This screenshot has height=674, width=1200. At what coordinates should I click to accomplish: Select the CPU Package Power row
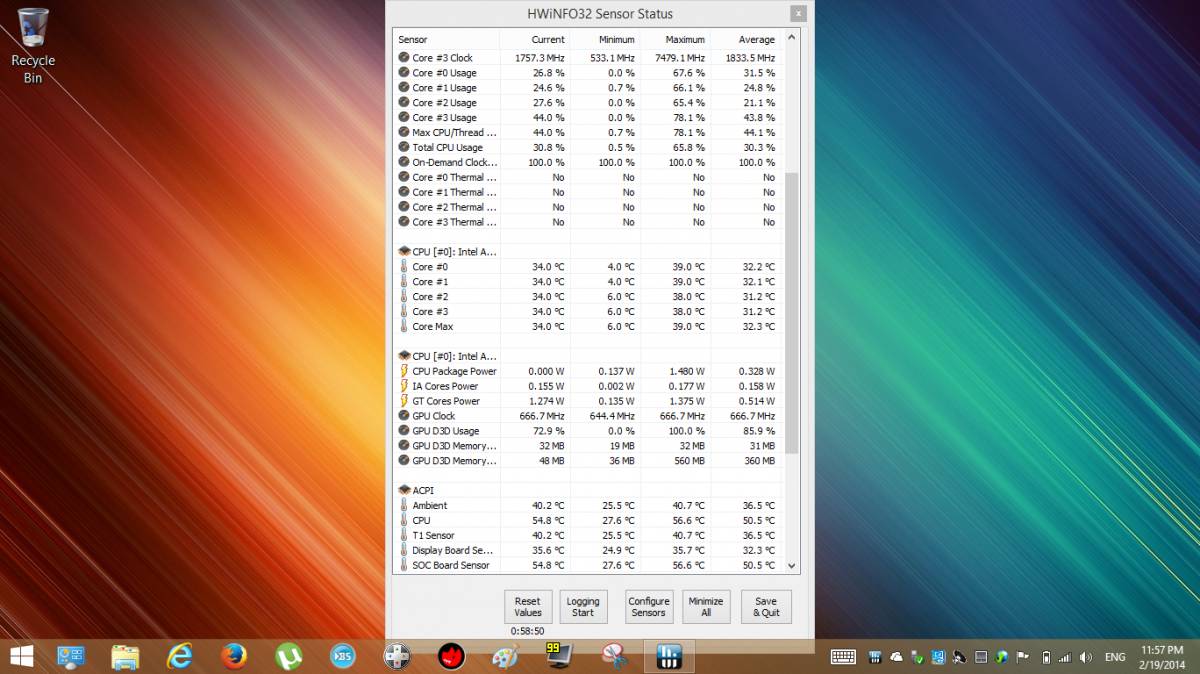tap(587, 371)
